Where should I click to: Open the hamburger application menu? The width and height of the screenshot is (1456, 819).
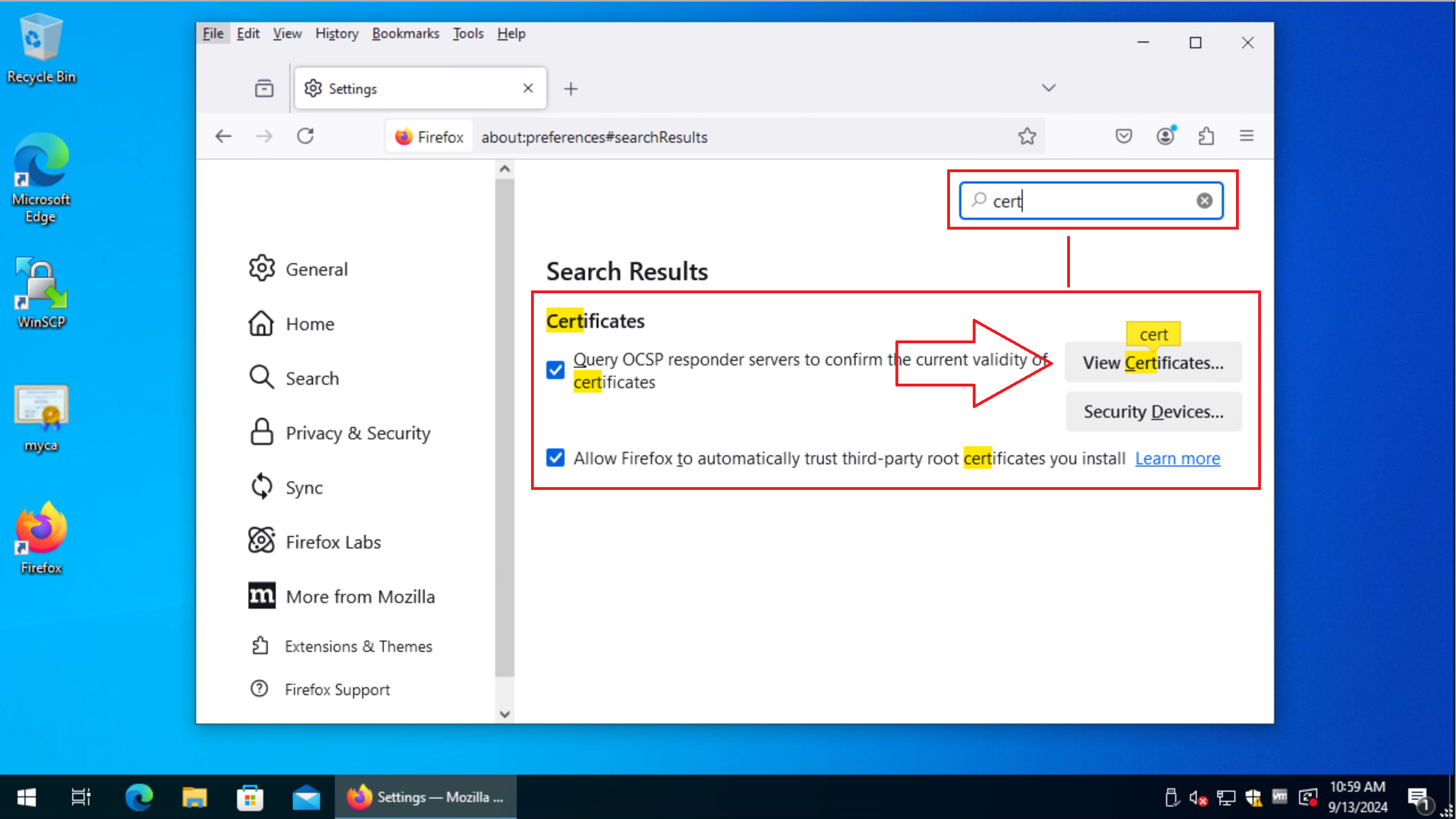tap(1247, 136)
